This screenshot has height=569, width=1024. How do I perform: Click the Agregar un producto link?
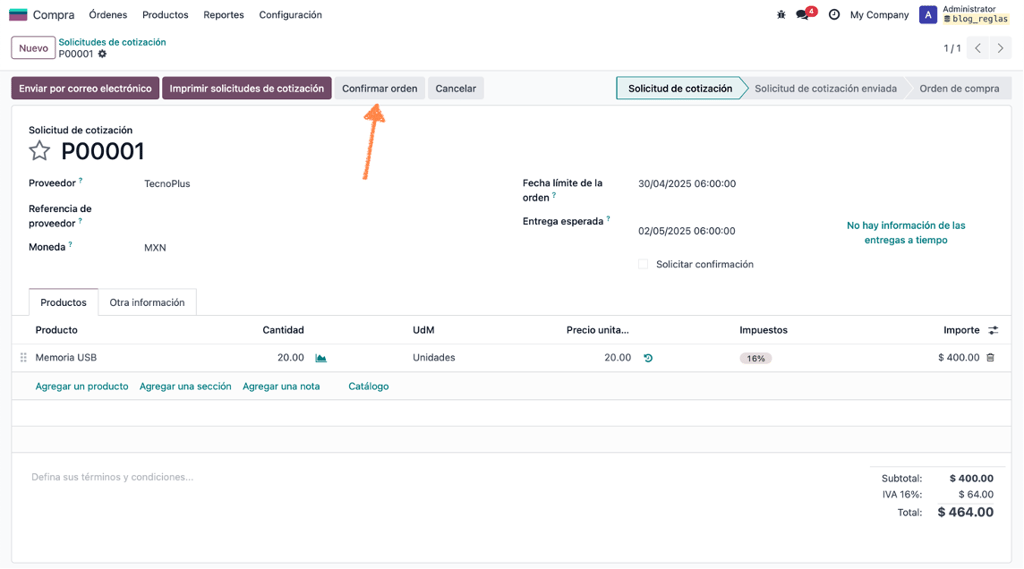coord(82,386)
